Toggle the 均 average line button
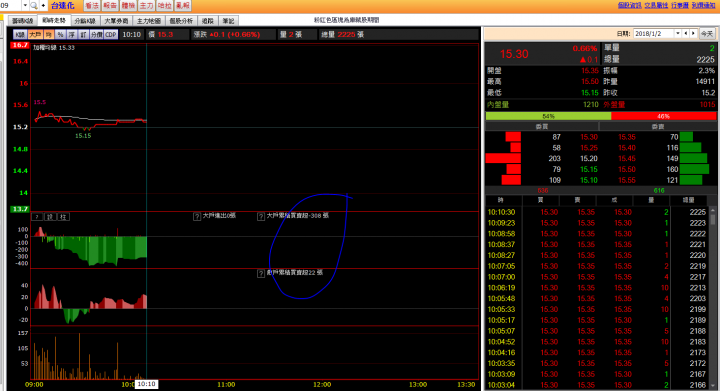 pyautogui.click(x=49, y=34)
